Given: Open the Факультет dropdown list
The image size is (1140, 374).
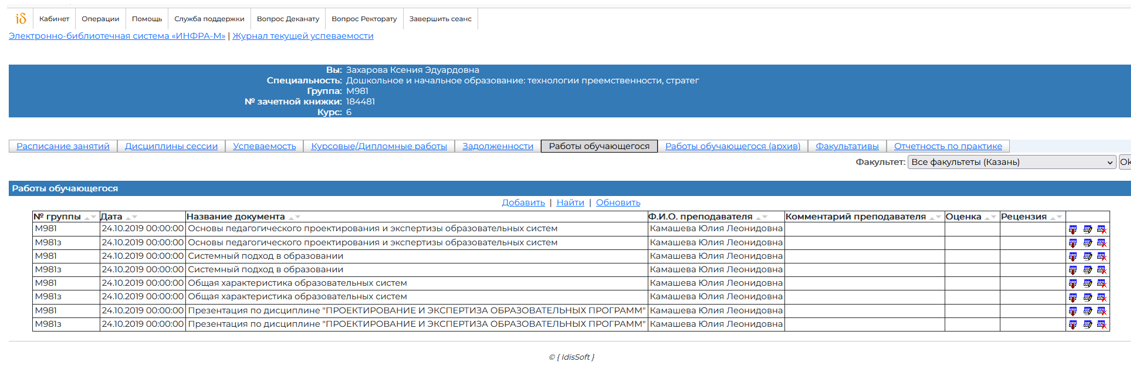Looking at the screenshot, I should click(1011, 162).
